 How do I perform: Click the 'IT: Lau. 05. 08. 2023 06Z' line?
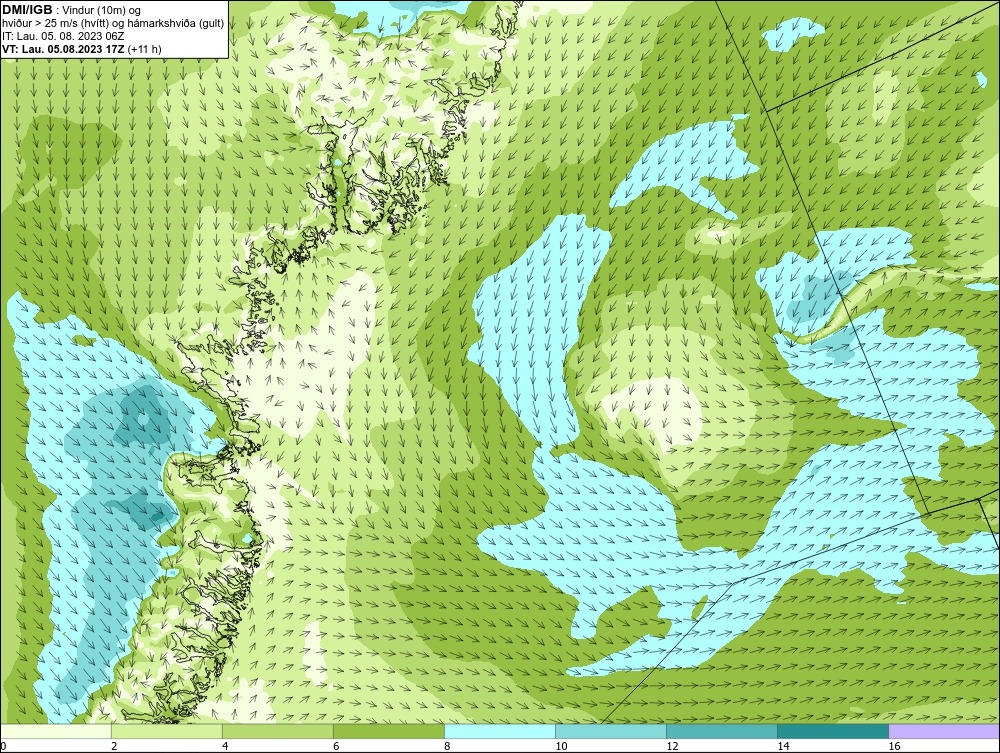coord(63,36)
